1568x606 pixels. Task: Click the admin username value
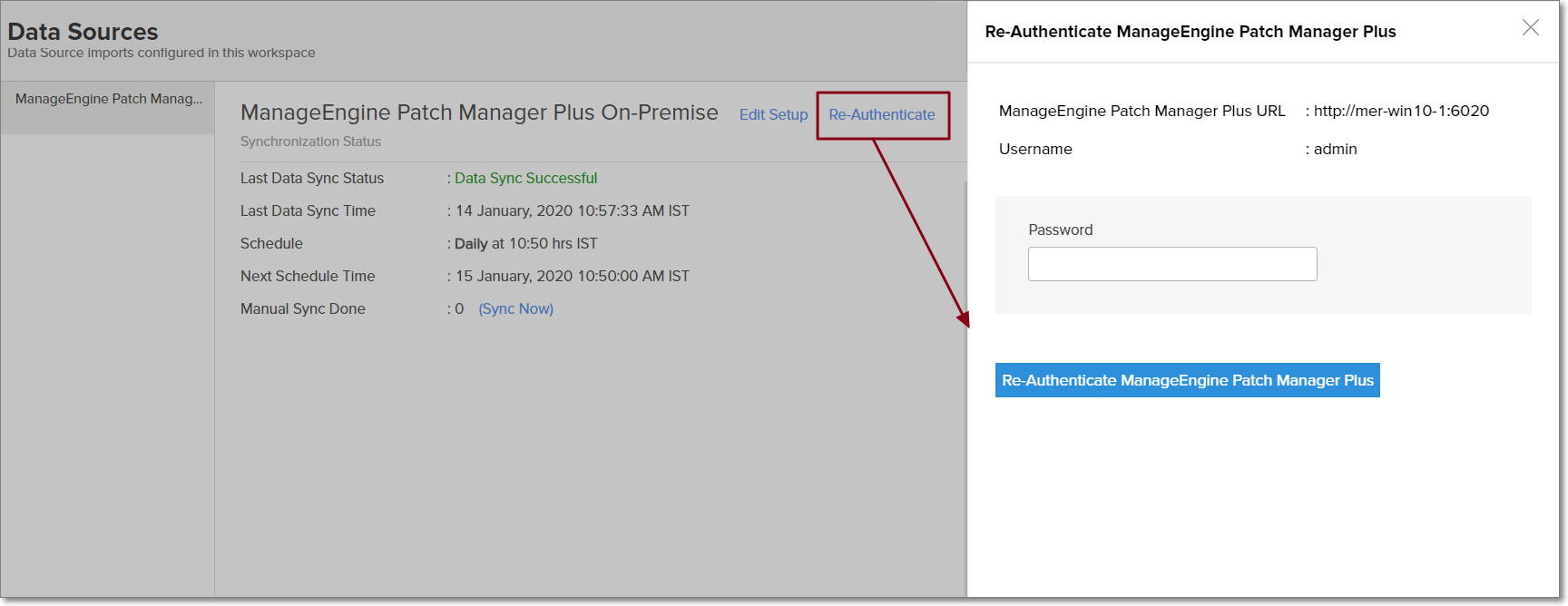tap(1335, 149)
